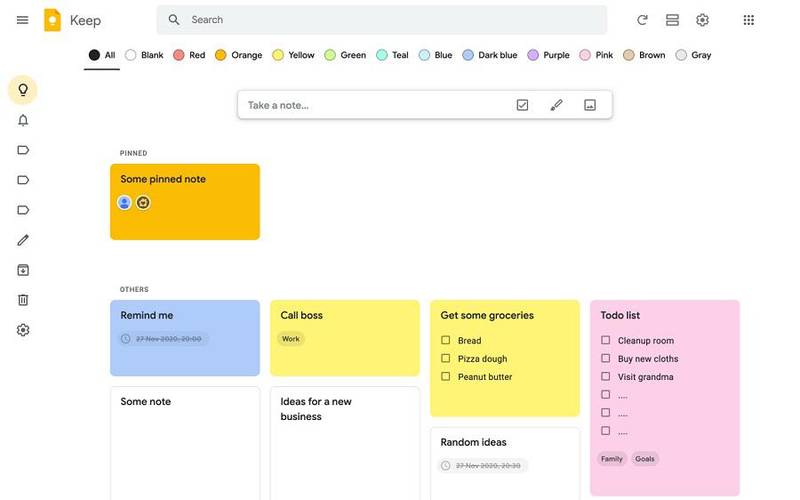Filter notes by Blank color
Viewport: 800px width, 500px height.
pyautogui.click(x=144, y=55)
